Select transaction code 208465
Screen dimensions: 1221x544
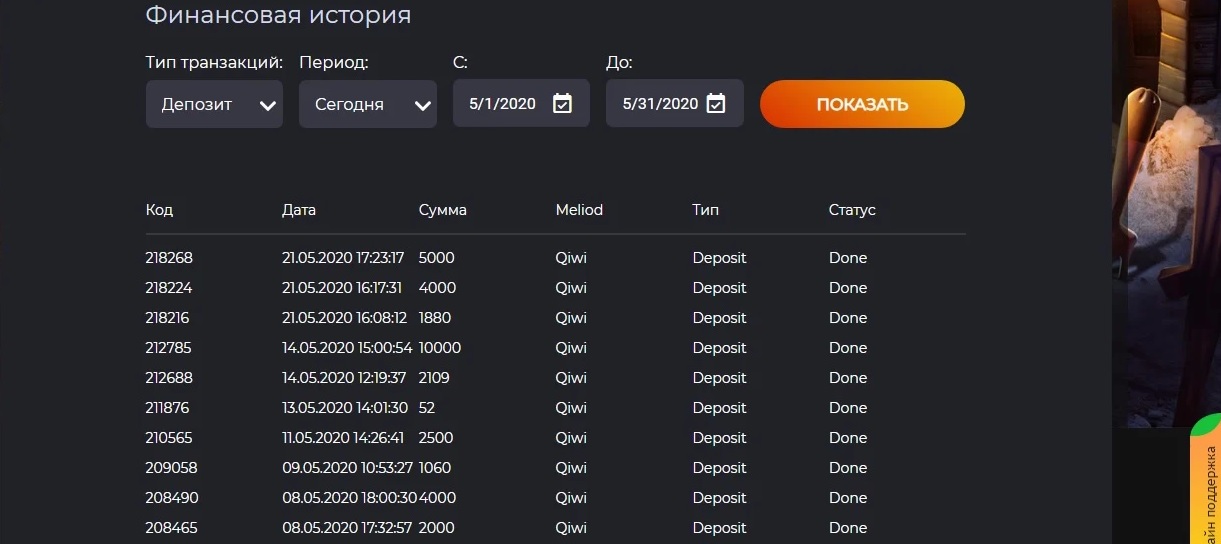click(x=171, y=528)
